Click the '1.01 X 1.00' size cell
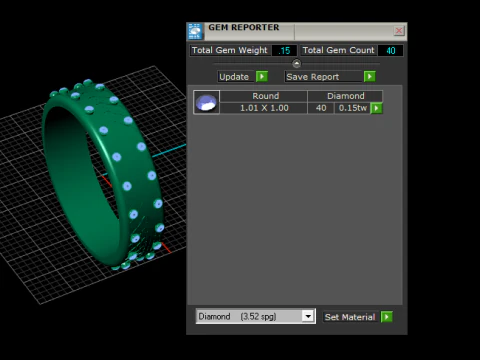 pyautogui.click(x=264, y=108)
